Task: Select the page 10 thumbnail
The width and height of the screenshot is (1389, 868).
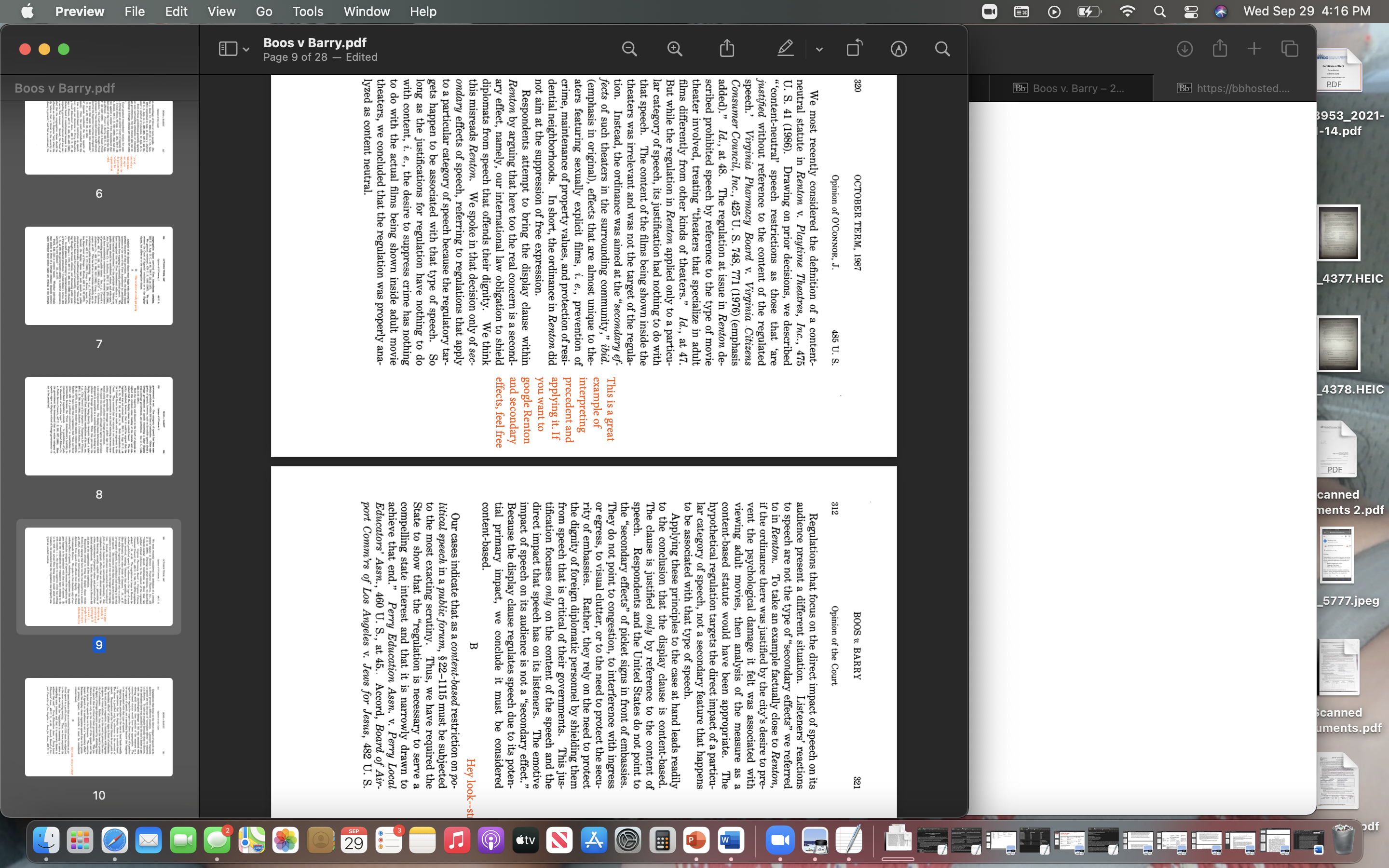Action: point(99,727)
